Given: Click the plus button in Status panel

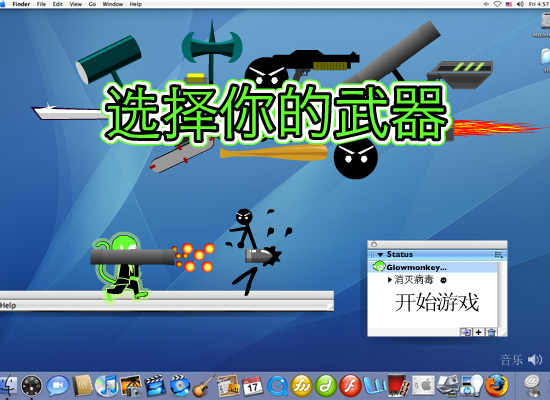Looking at the screenshot, I should click(478, 332).
